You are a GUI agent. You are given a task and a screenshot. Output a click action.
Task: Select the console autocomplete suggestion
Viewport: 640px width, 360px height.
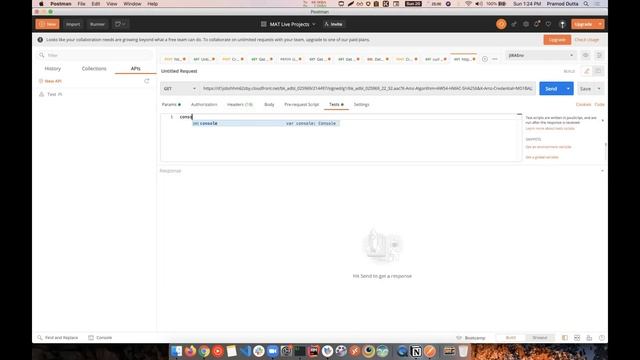265,123
